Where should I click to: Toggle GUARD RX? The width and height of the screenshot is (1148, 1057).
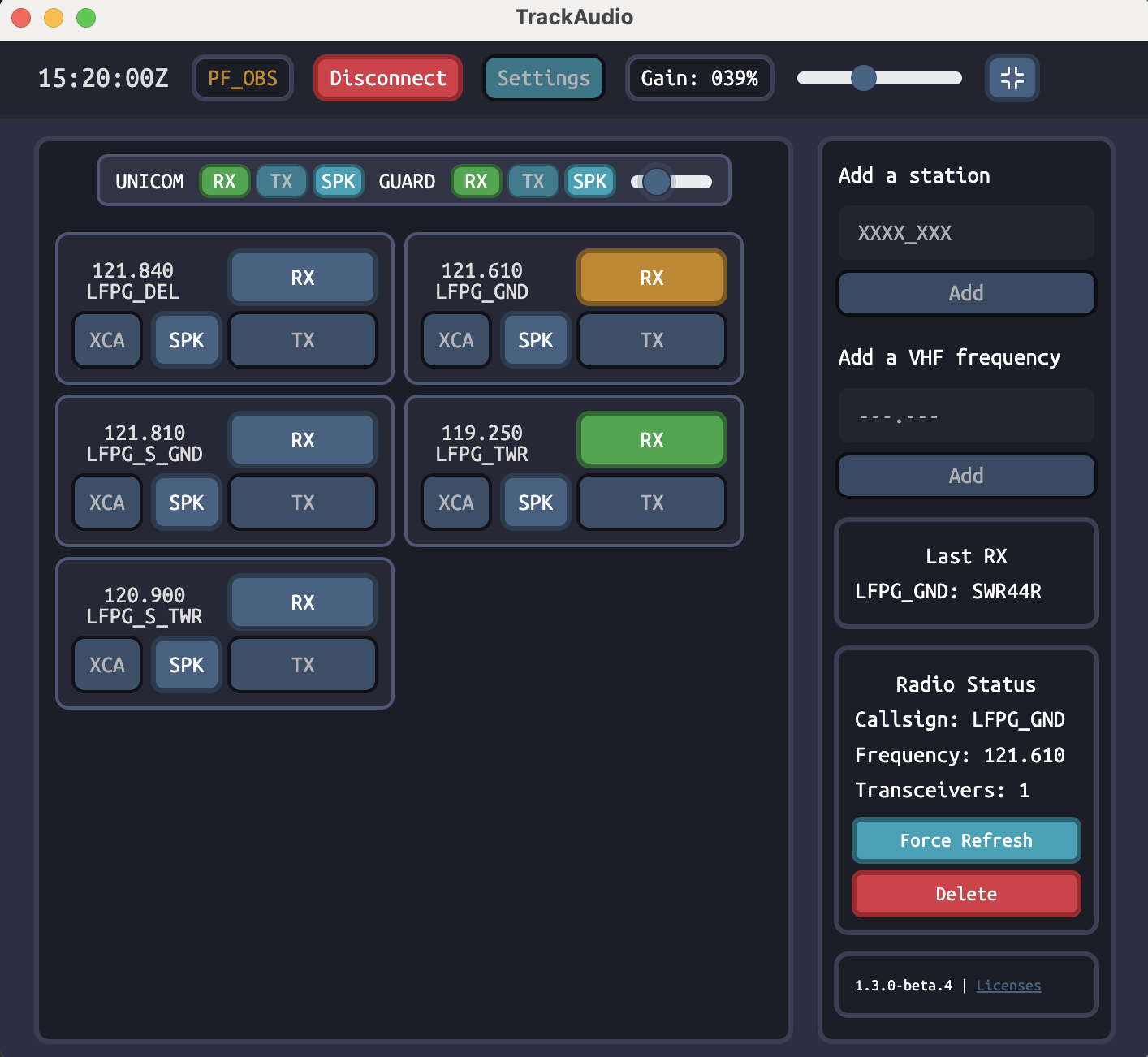477,181
